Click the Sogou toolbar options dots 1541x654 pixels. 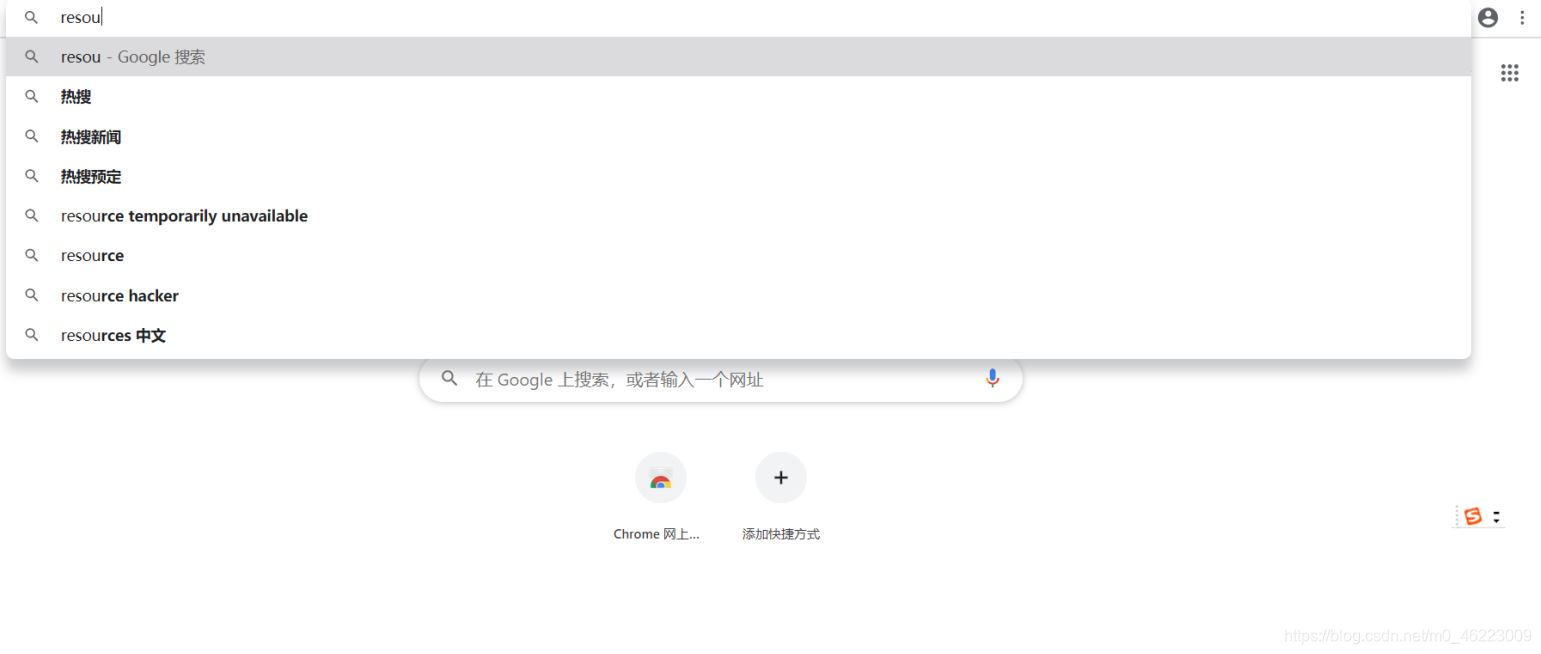point(1497,517)
